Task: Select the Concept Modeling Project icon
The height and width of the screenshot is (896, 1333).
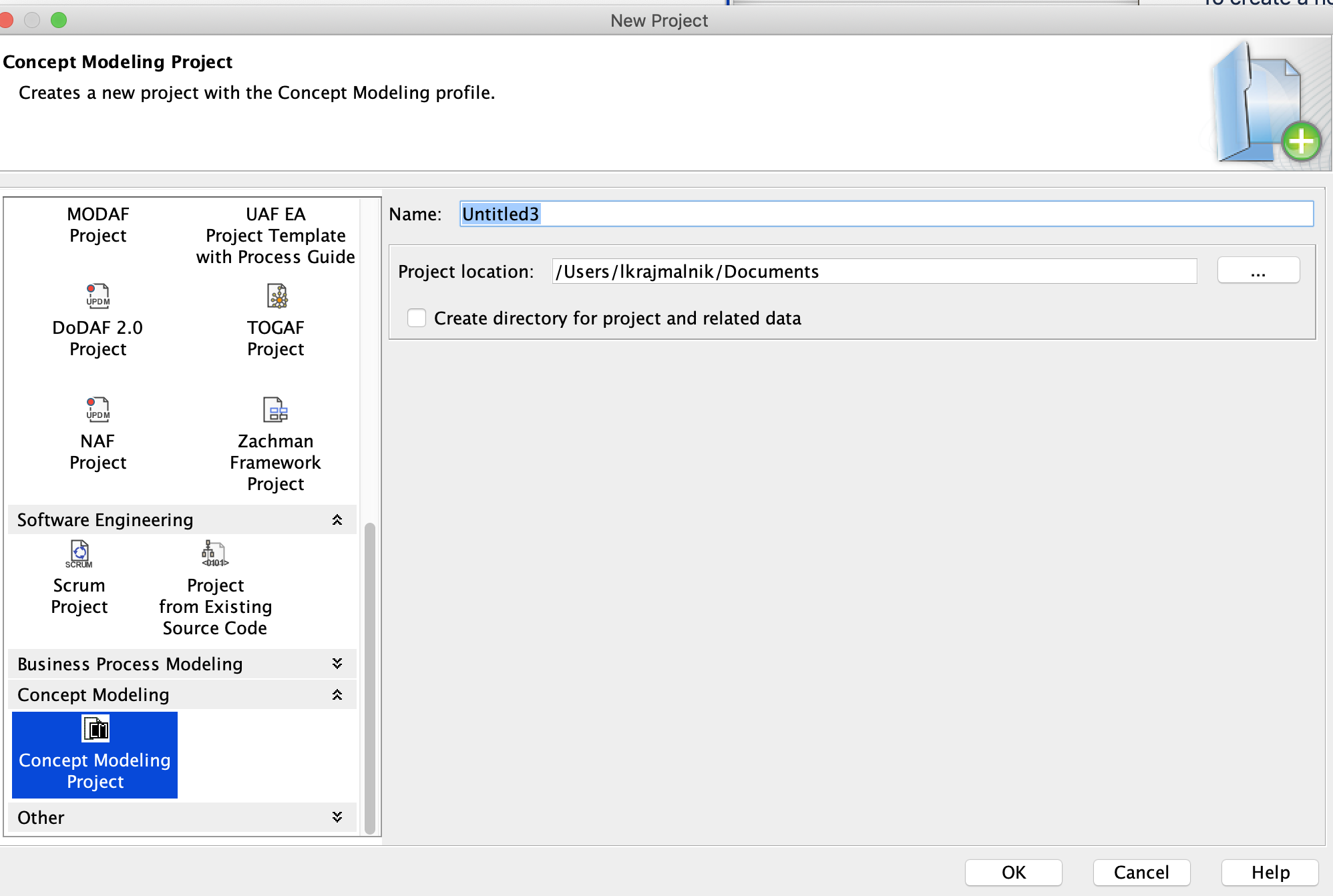Action: tap(96, 729)
